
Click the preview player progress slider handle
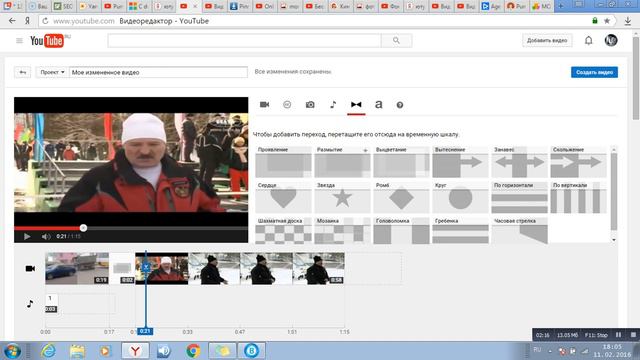(83, 228)
